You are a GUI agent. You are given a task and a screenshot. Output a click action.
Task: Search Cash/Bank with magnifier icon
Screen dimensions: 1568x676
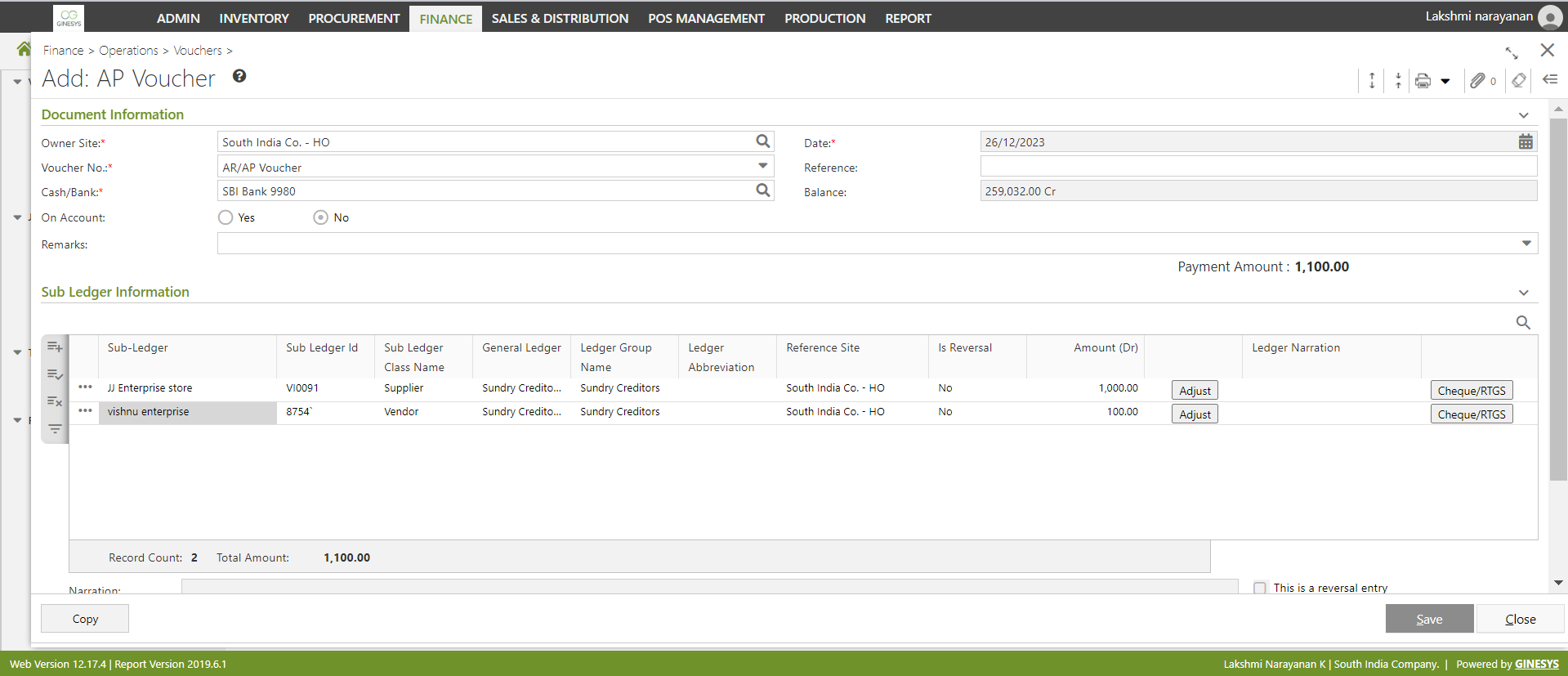763,190
